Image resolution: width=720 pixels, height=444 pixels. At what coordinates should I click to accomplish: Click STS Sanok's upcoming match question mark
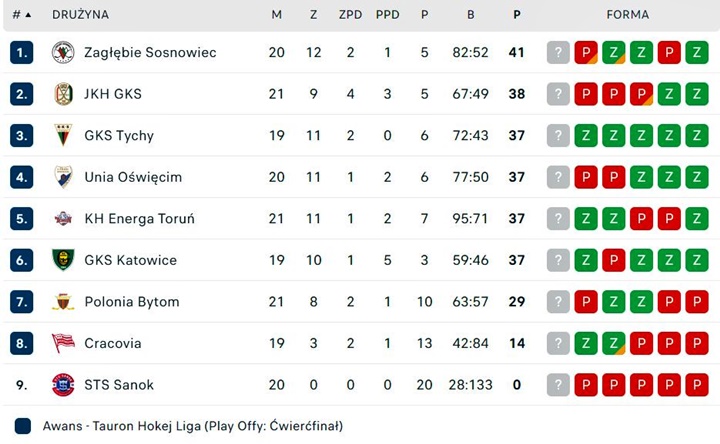[x=558, y=385]
